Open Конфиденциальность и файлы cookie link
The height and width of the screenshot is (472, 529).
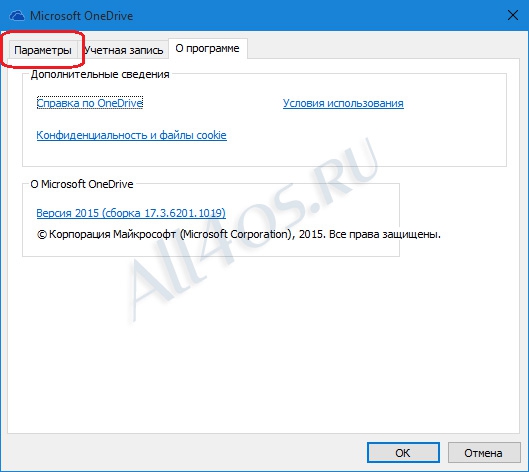point(132,135)
